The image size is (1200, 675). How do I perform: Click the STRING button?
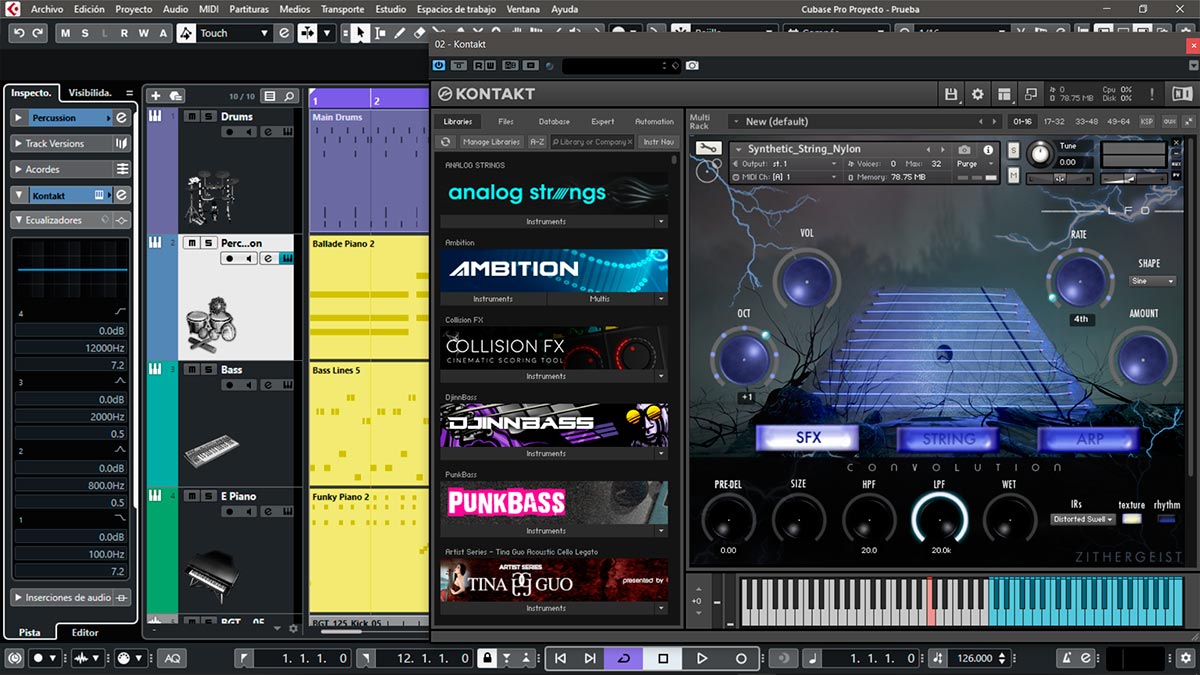coord(948,438)
